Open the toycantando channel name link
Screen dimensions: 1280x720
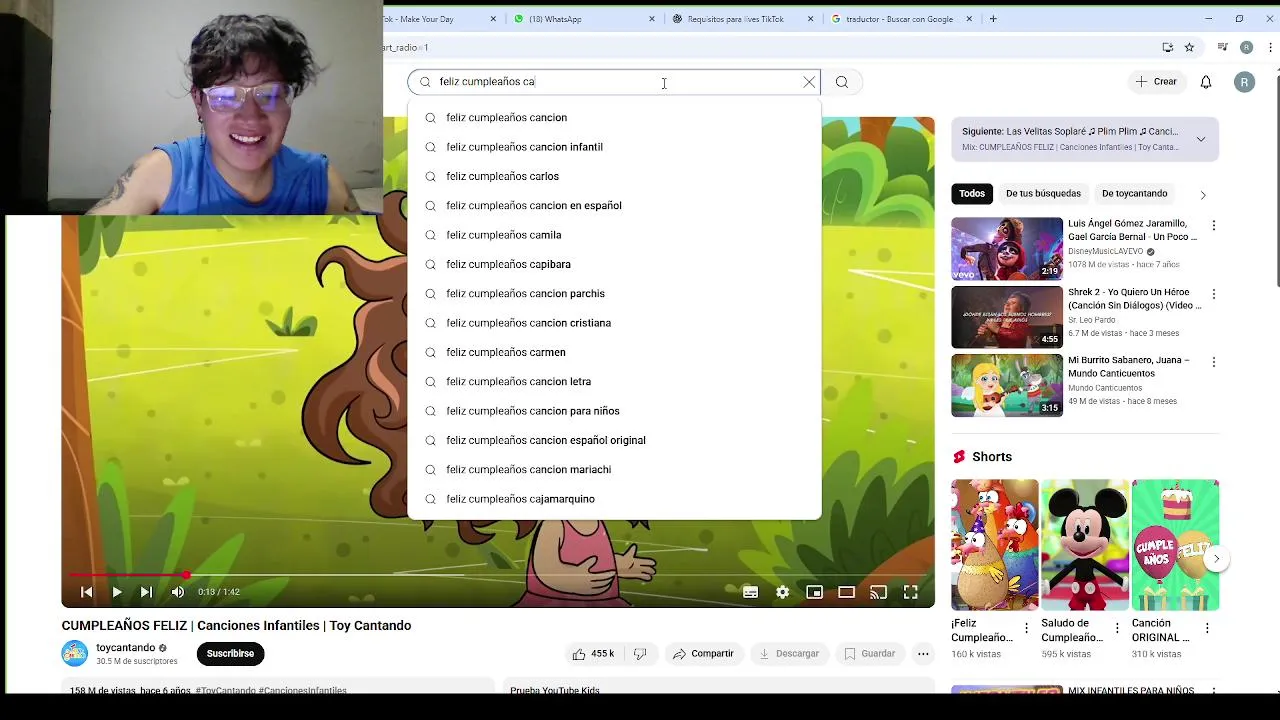[126, 648]
